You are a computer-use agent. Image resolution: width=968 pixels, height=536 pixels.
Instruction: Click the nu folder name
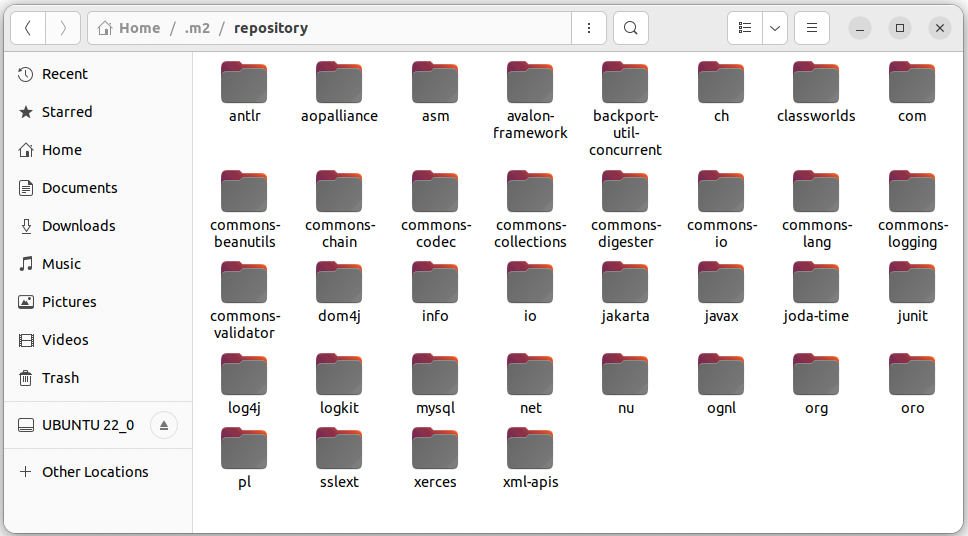pyautogui.click(x=625, y=408)
